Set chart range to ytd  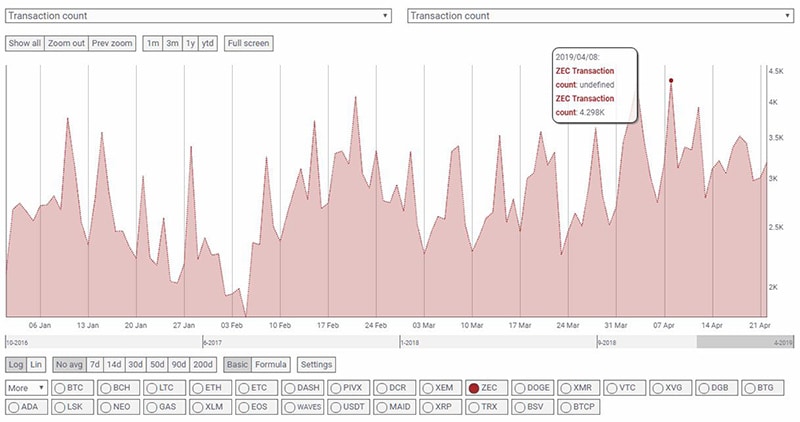(x=208, y=43)
